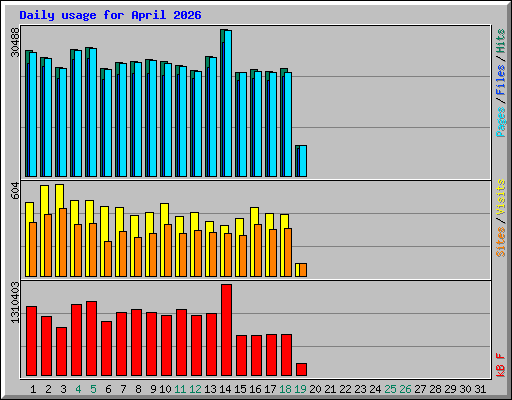Viewport: 512px width, 400px height.
Task: Click the tallest cyan hits bar for day 14
Action: click(228, 103)
